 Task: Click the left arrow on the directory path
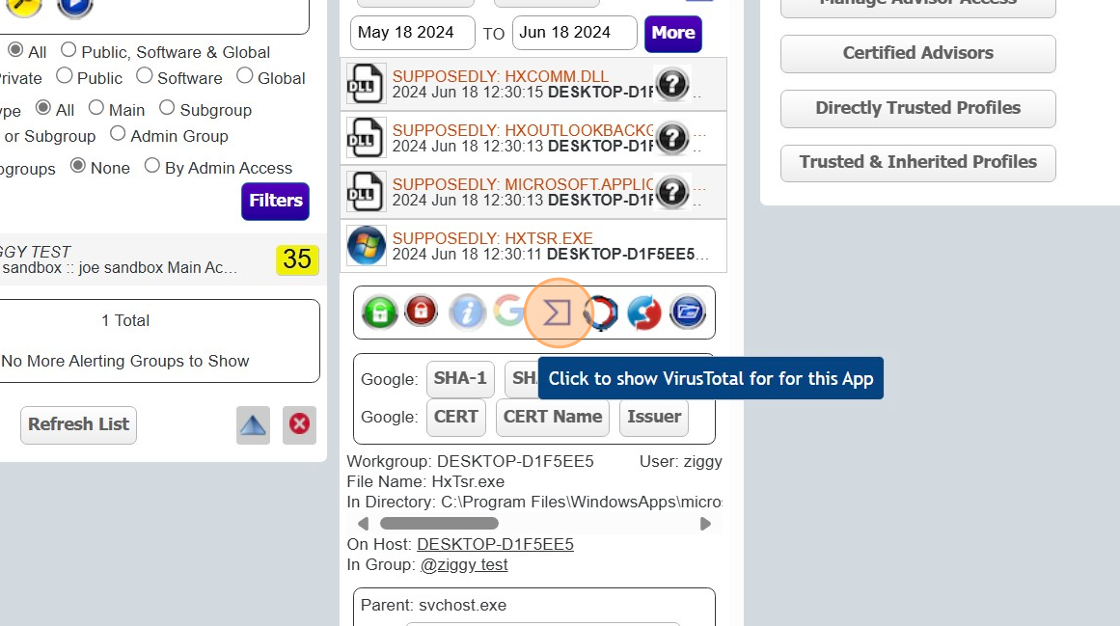[364, 523]
